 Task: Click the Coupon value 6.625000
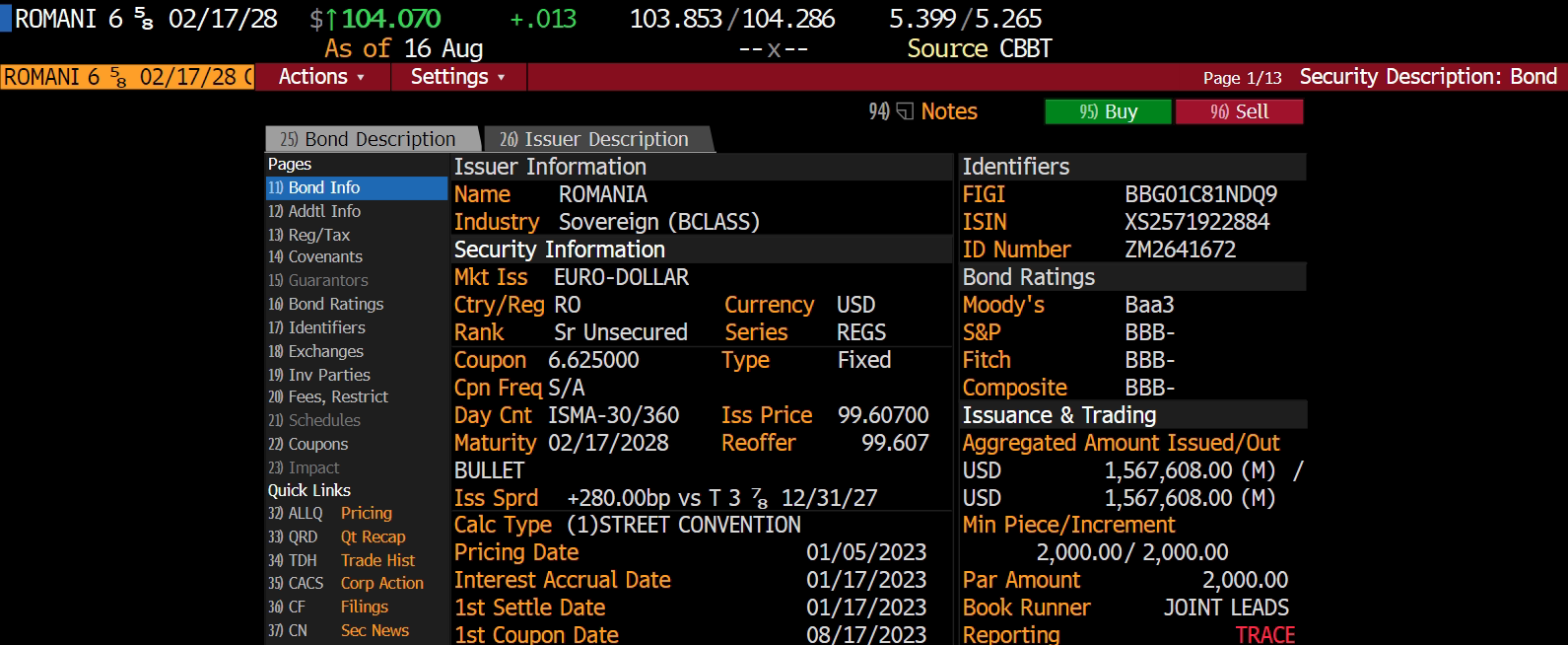[593, 360]
